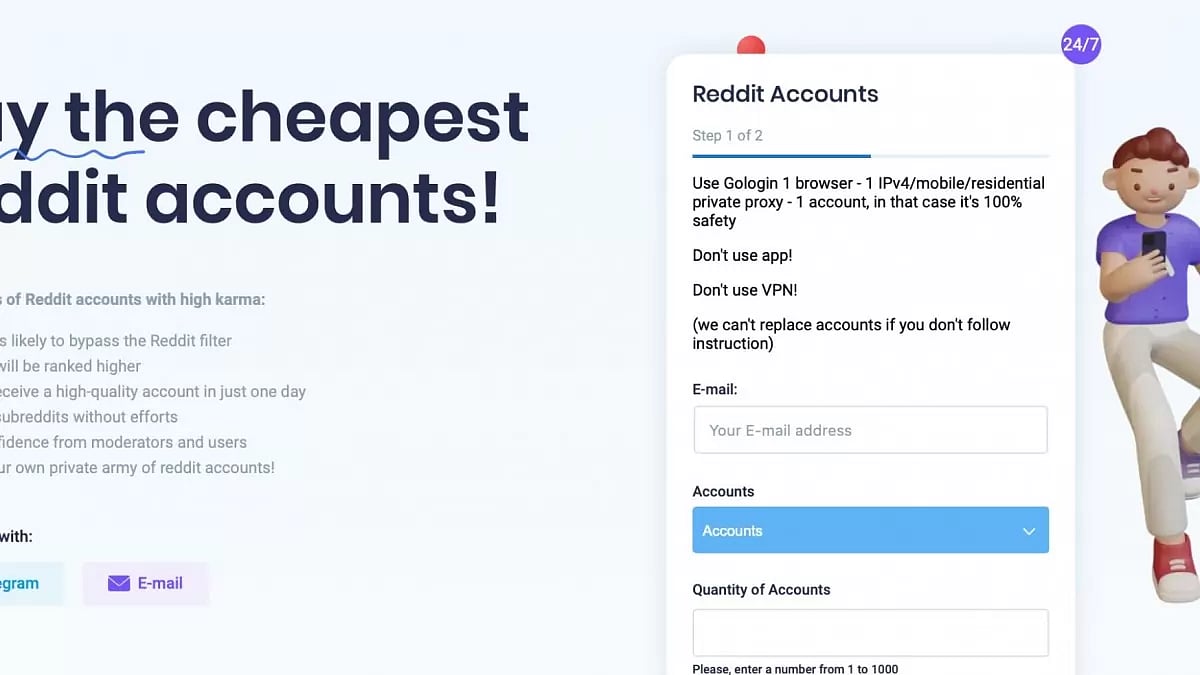Click the Quantity of Accounts input box

tap(870, 632)
